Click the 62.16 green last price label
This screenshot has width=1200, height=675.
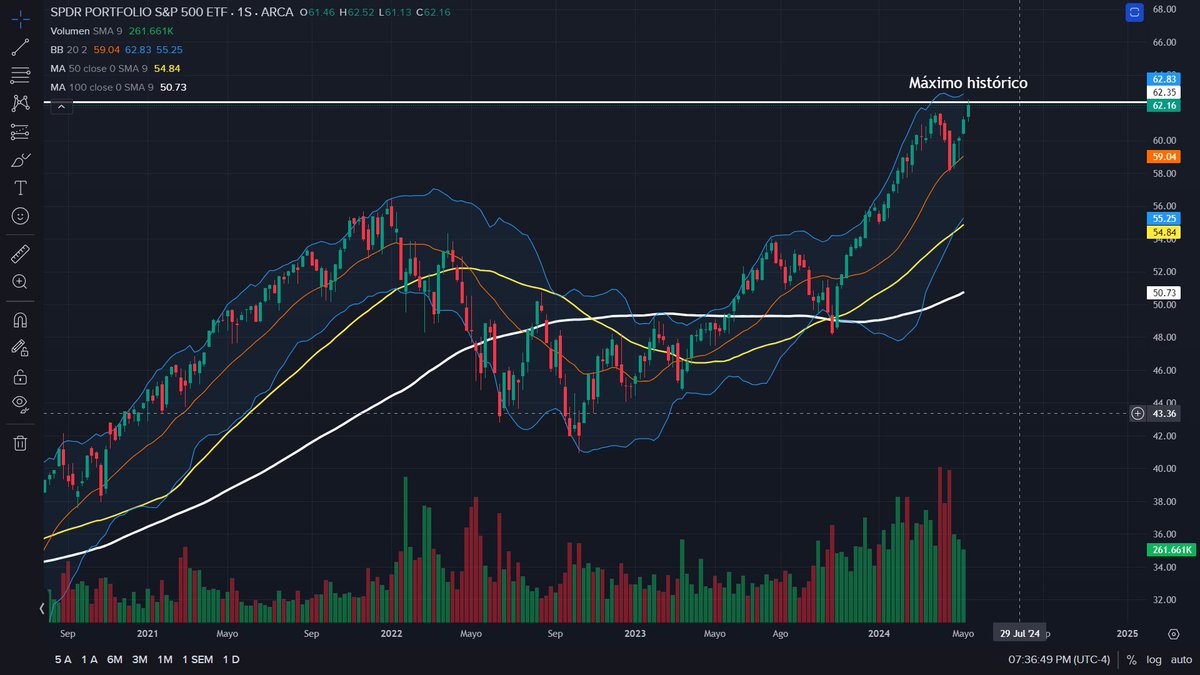tap(1162, 104)
